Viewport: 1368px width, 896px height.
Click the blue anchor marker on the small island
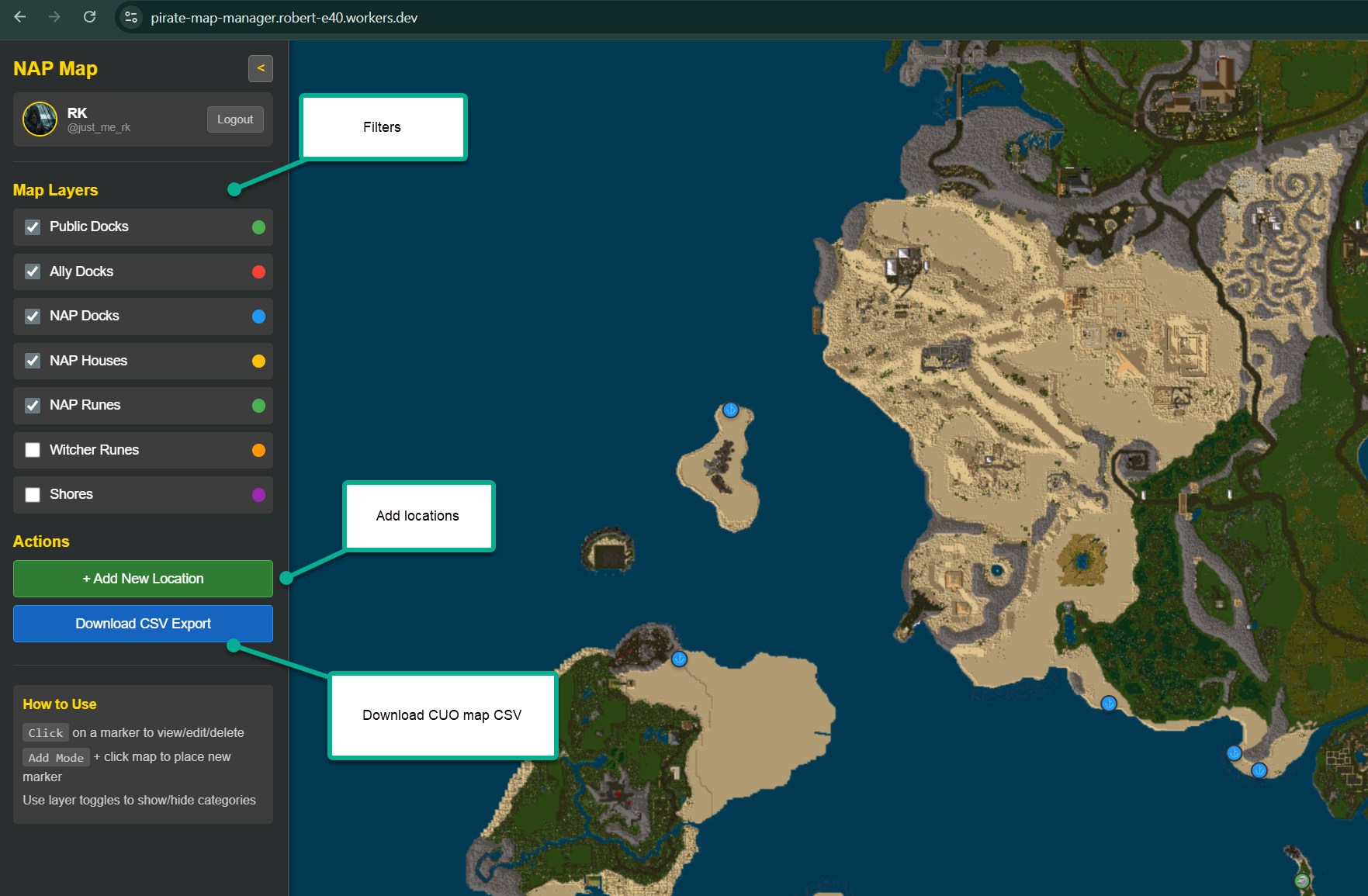point(730,410)
